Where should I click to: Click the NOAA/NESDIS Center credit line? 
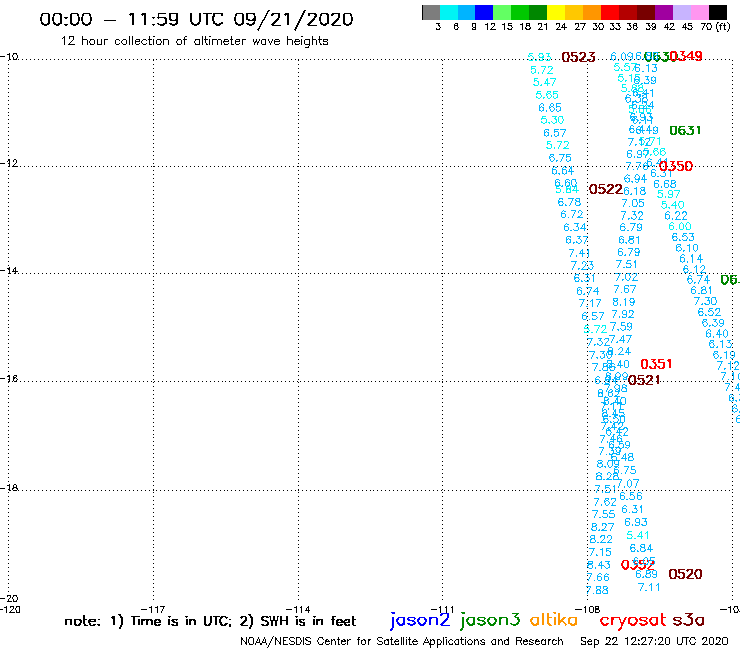pos(402,642)
